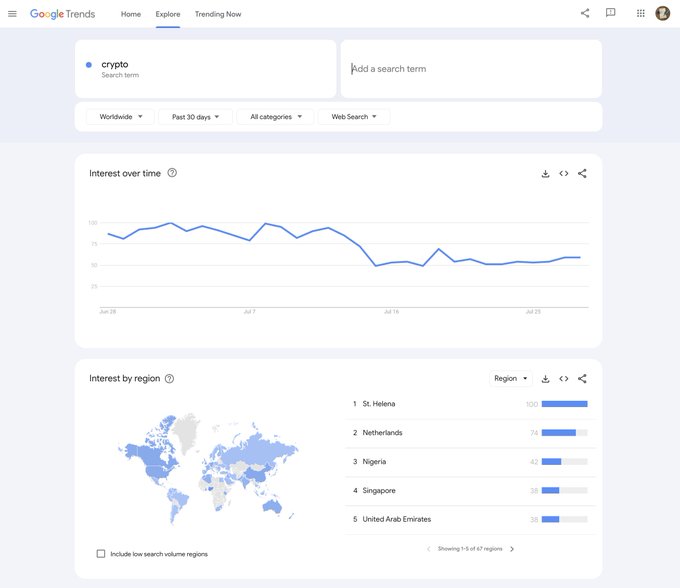Click the Google Trends logo
The image size is (680, 588).
tap(62, 14)
